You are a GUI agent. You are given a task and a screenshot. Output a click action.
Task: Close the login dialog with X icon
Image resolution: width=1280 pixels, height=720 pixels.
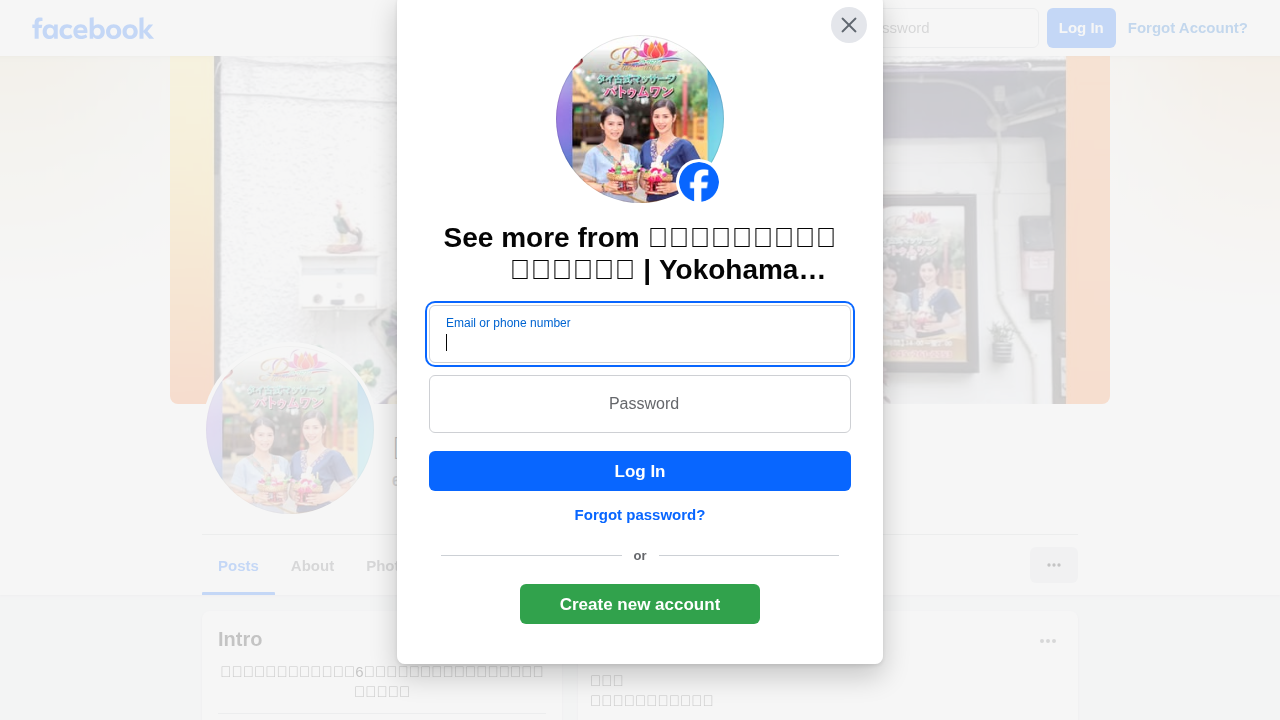tap(849, 25)
